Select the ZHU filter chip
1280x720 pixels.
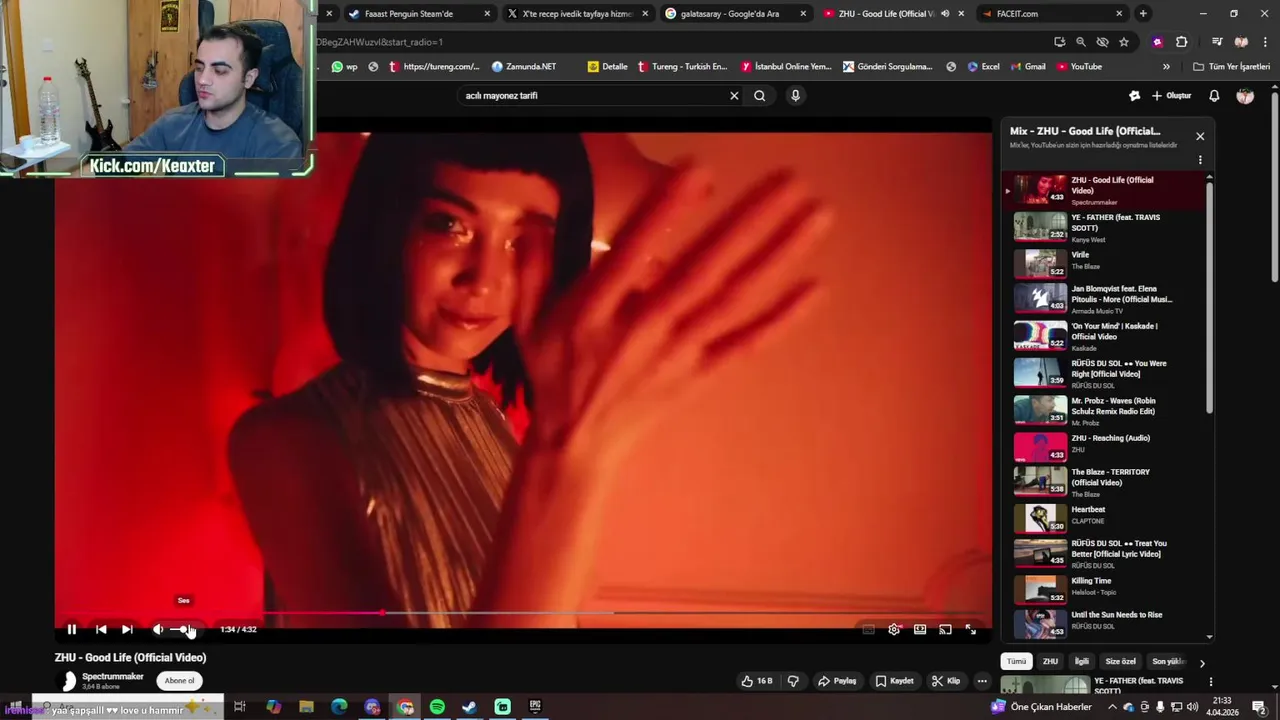pos(1050,662)
